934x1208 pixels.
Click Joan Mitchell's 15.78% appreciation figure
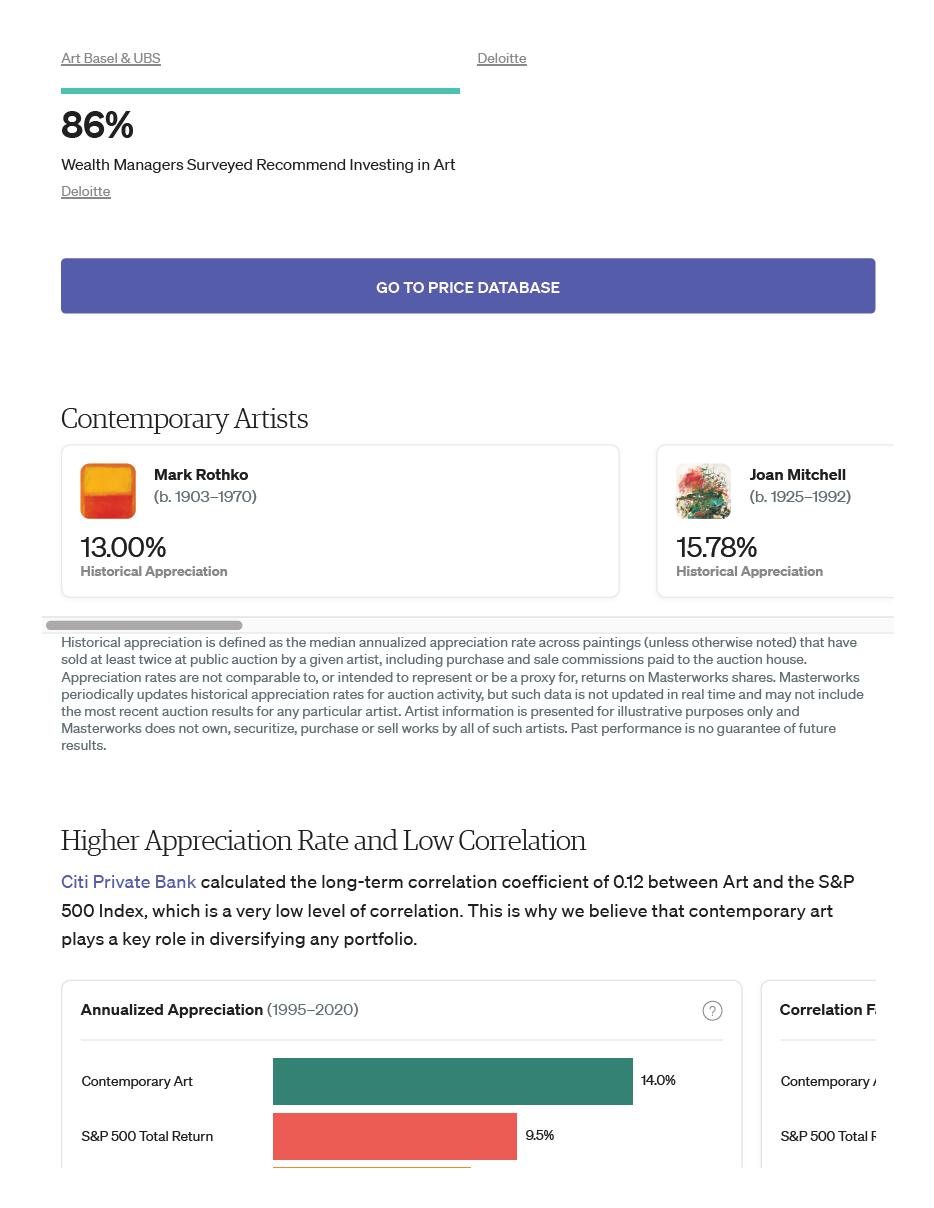coord(717,547)
